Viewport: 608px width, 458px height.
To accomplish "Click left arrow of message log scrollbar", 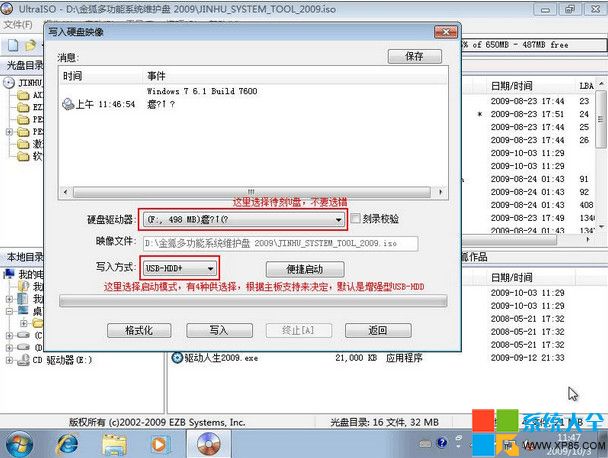I will tap(65, 192).
